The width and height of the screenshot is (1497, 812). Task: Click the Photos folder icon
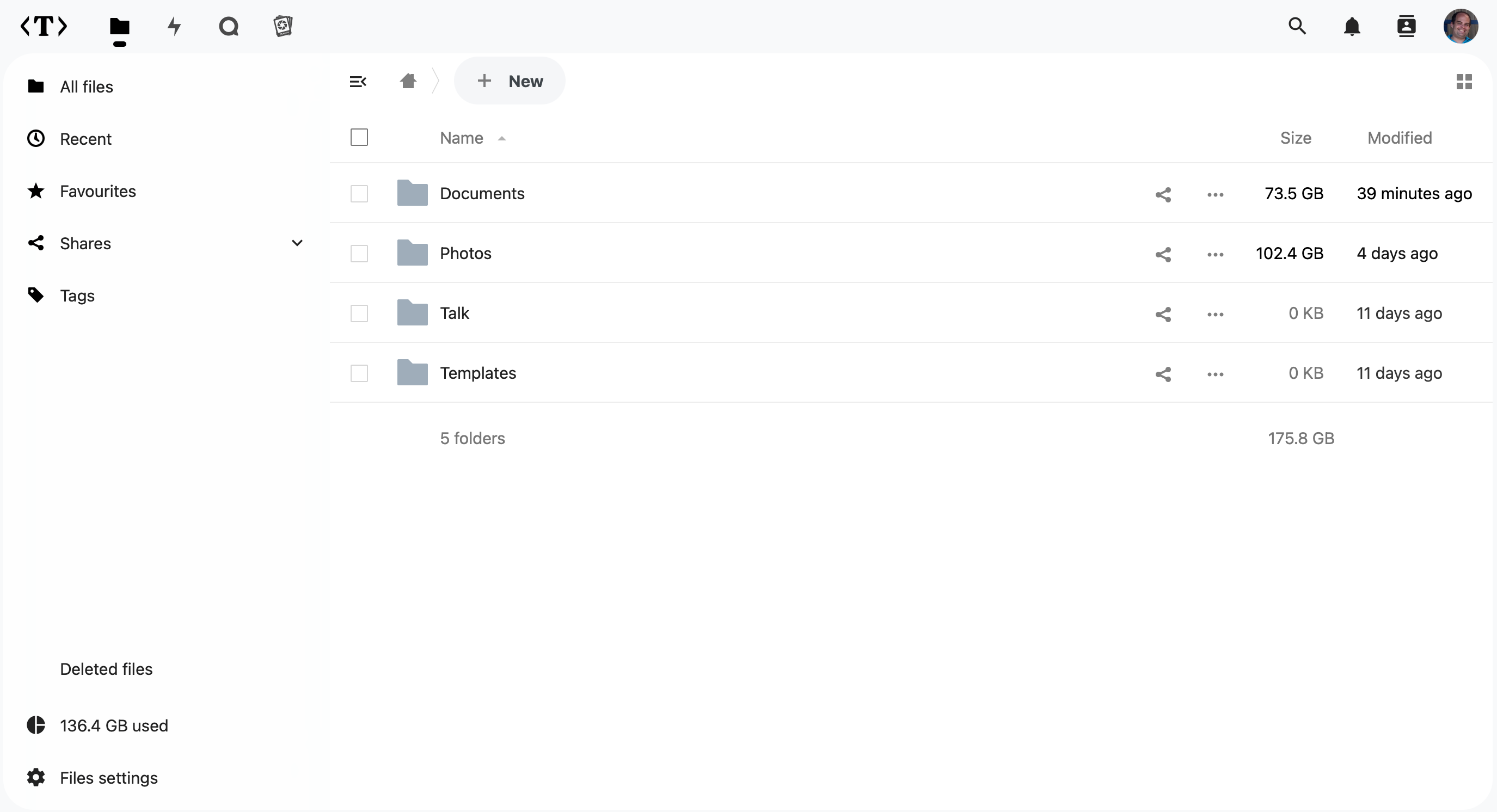(412, 253)
